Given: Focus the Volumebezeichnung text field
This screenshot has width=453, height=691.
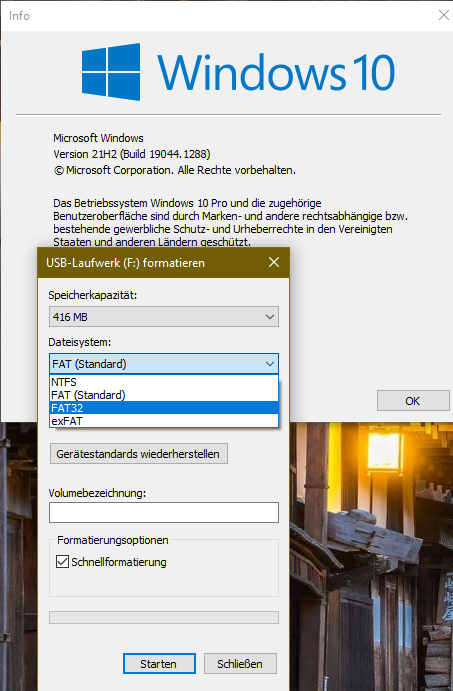Looking at the screenshot, I should pyautogui.click(x=163, y=512).
